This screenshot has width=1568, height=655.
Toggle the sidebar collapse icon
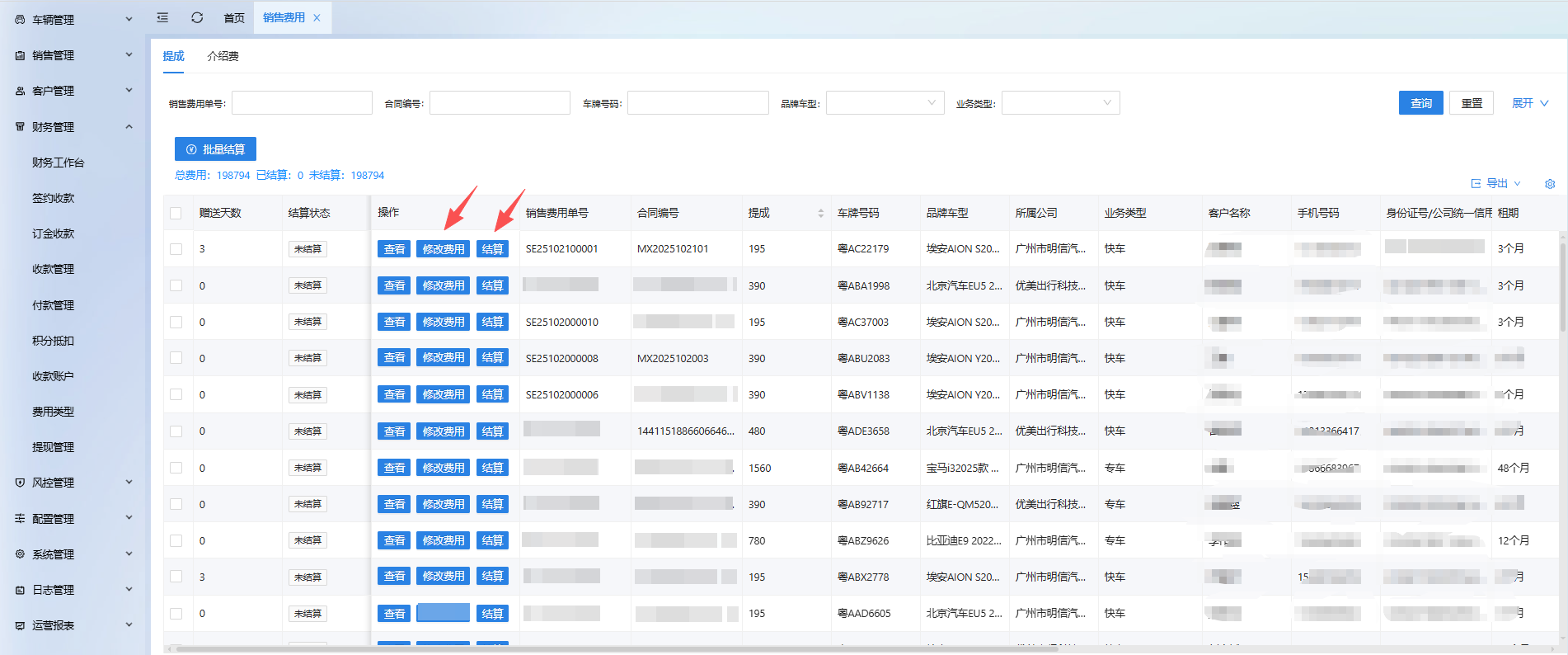click(x=162, y=17)
